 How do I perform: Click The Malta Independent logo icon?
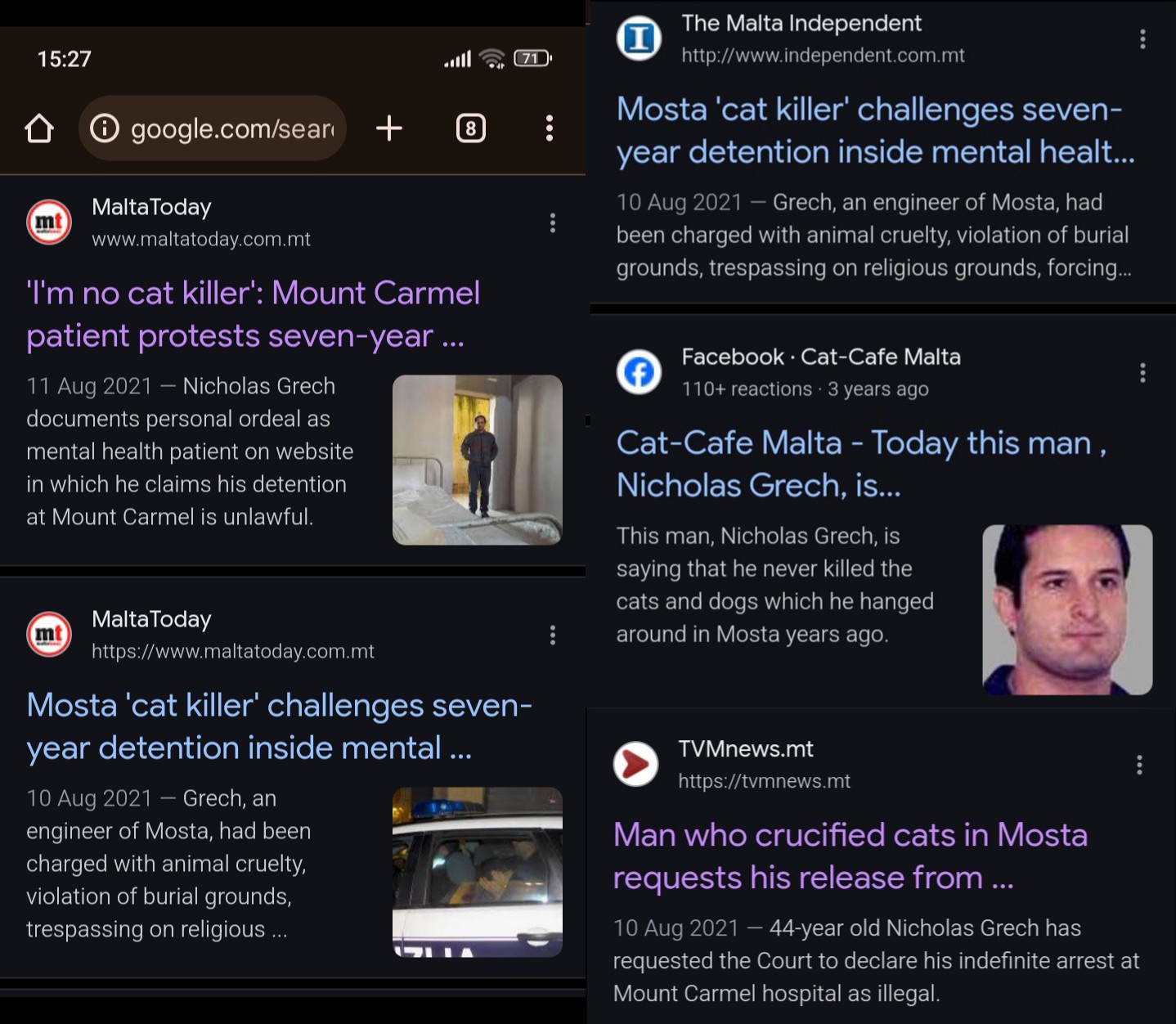pos(639,38)
